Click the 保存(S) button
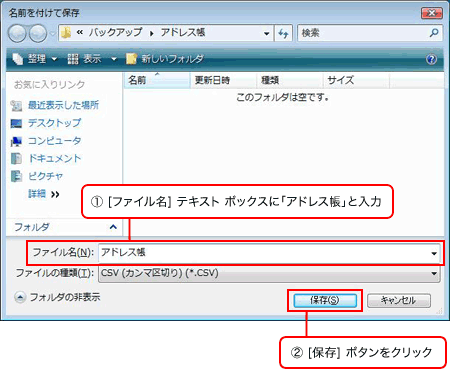 click(x=325, y=300)
